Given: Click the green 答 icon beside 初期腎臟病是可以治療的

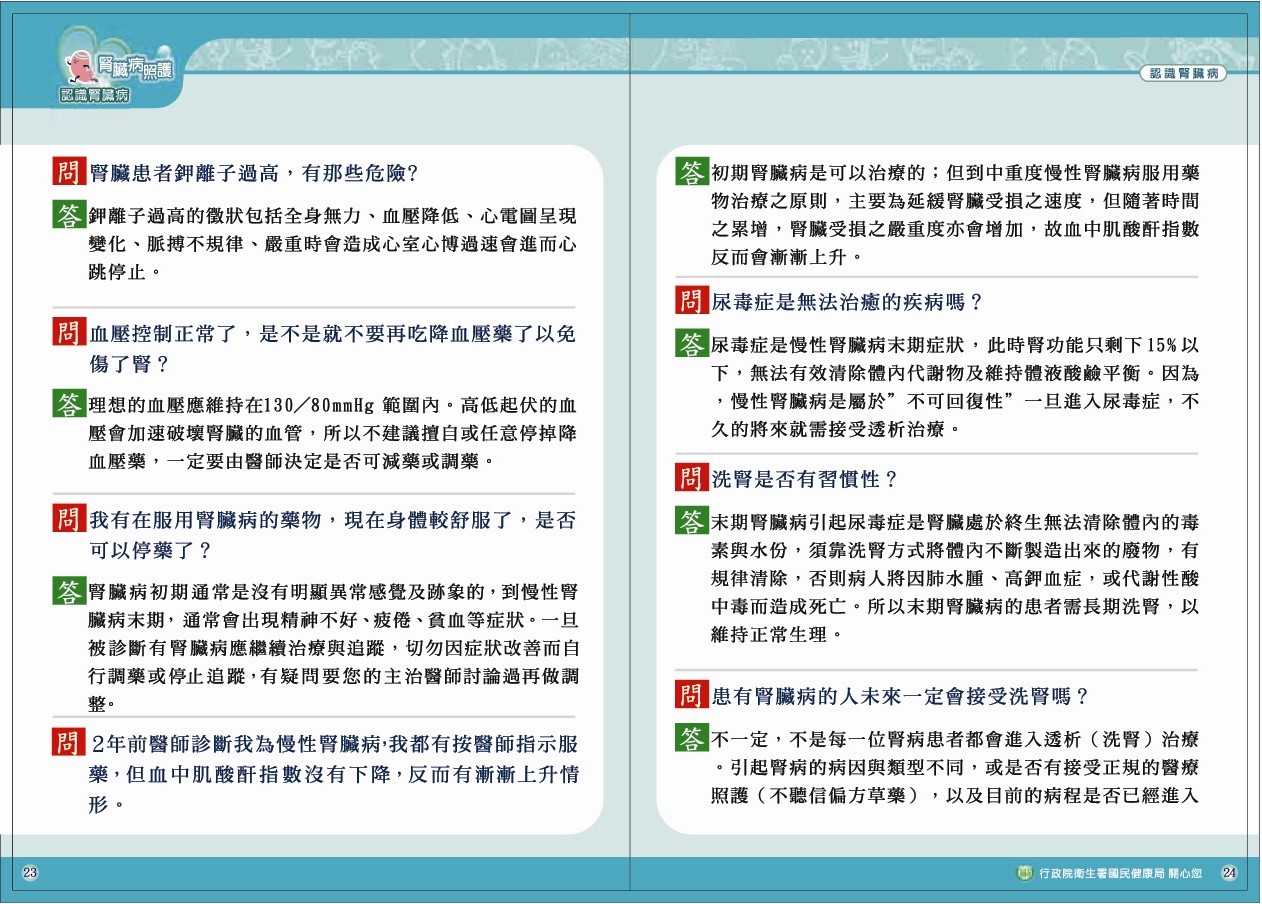Looking at the screenshot, I should coord(693,171).
